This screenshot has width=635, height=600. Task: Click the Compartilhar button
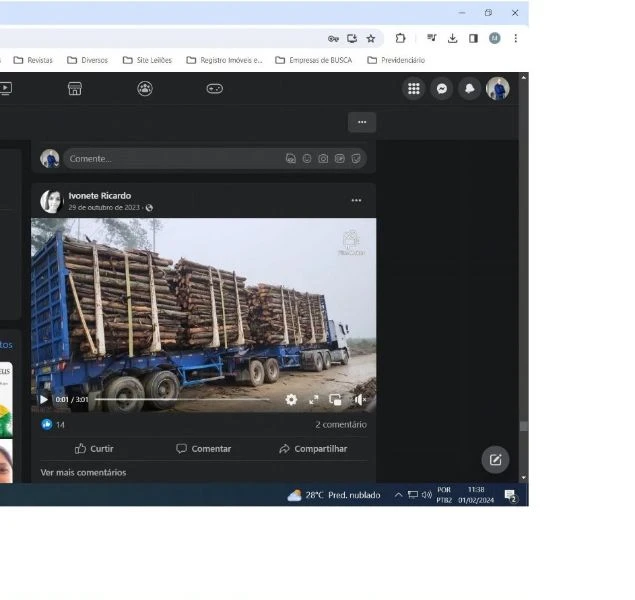(313, 449)
